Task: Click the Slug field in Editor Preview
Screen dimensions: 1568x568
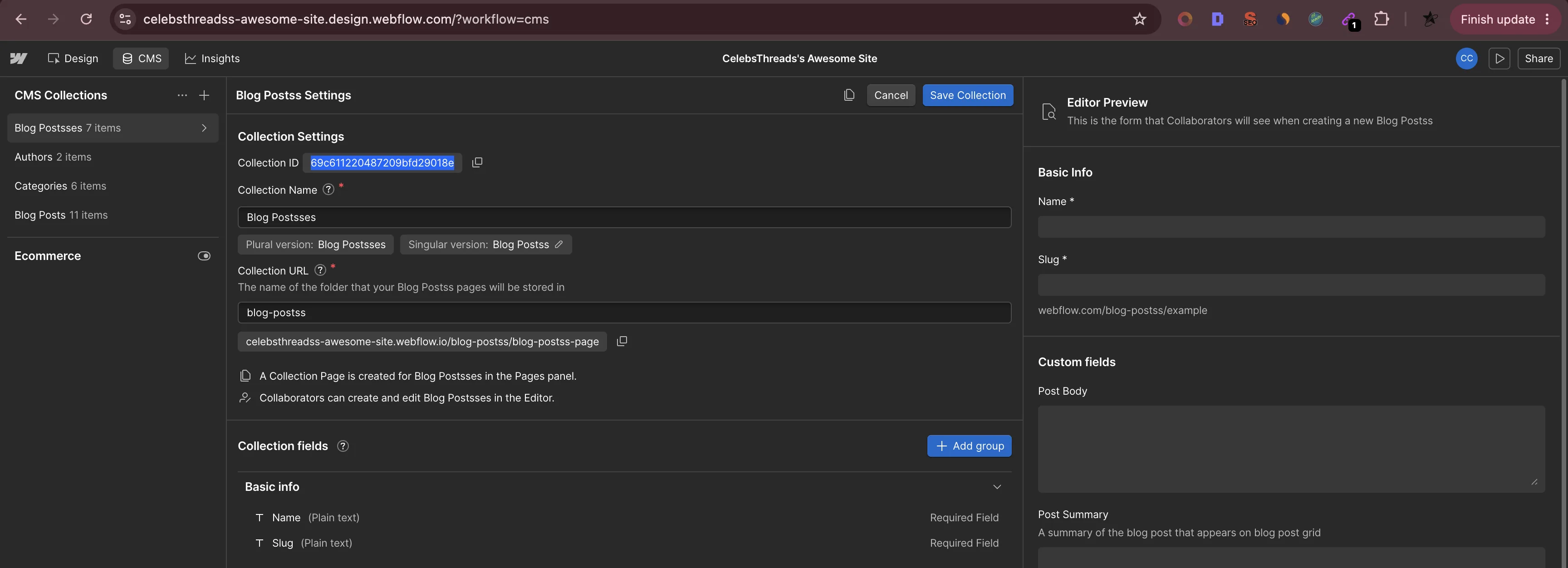Action: point(1291,285)
